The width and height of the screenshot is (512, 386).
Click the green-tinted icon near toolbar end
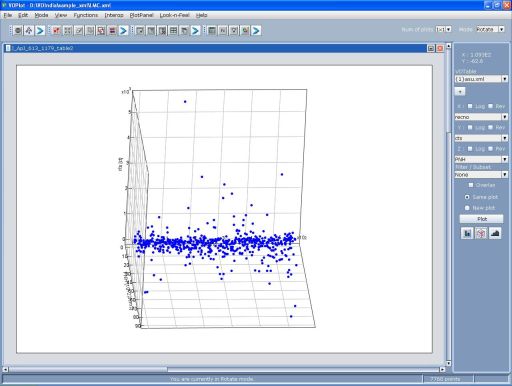(245, 31)
